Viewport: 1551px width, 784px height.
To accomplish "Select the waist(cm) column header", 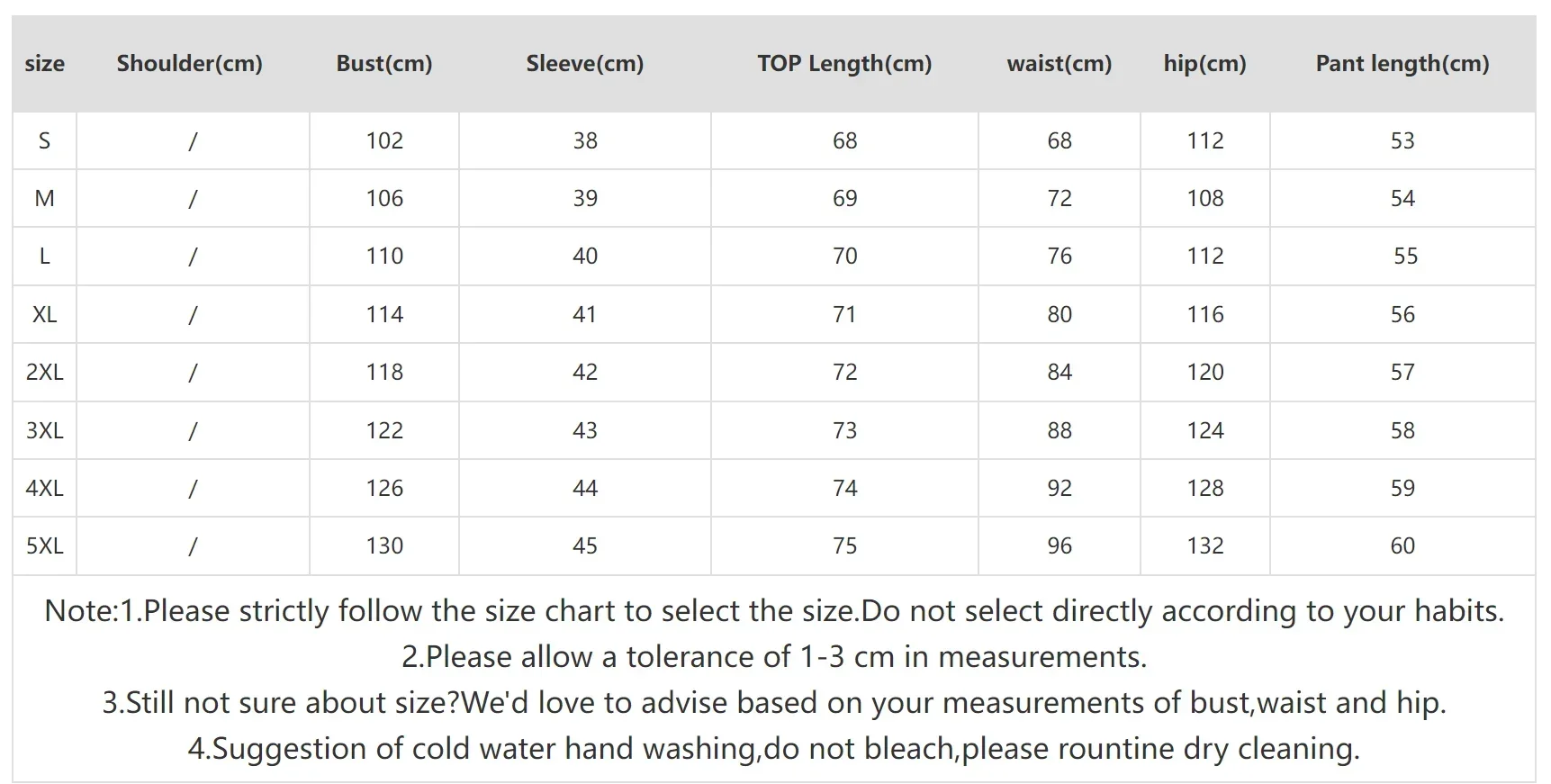I will pyautogui.click(x=1060, y=64).
